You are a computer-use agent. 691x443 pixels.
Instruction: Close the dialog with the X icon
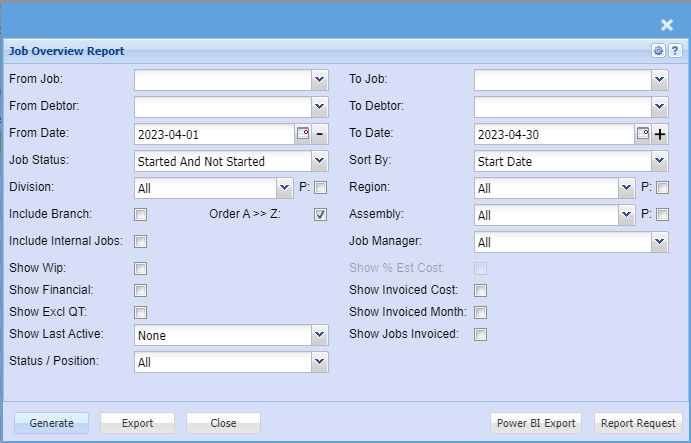667,25
